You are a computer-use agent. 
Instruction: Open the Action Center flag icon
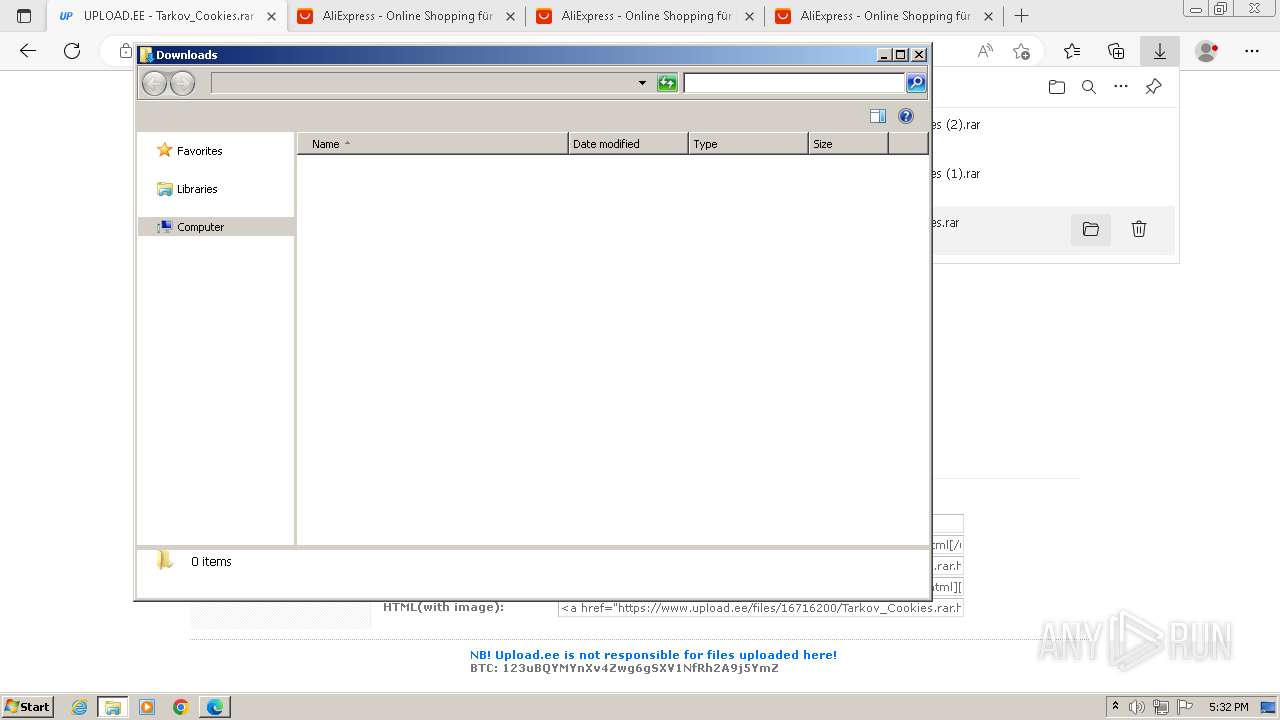coord(1185,707)
